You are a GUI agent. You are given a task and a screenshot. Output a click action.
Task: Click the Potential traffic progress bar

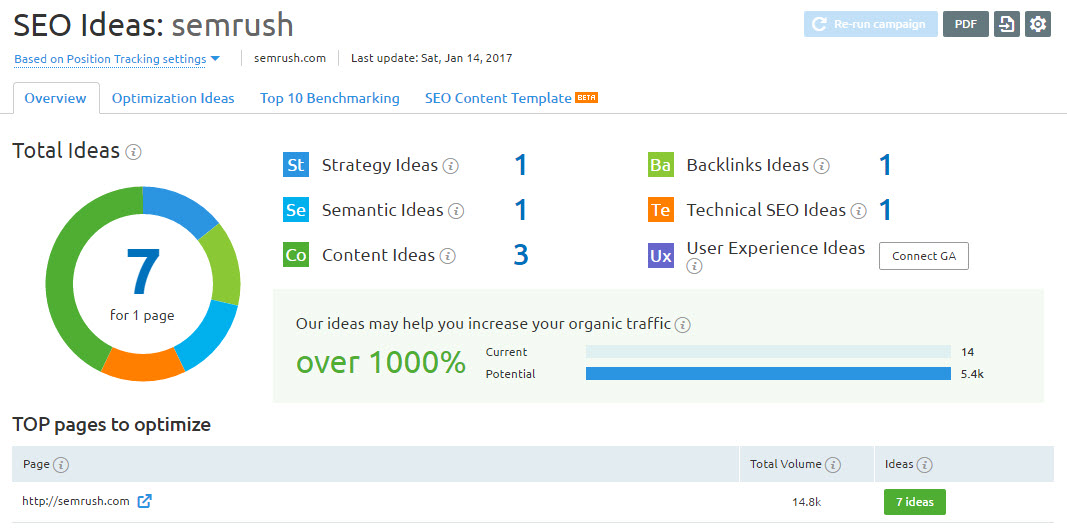[x=768, y=374]
